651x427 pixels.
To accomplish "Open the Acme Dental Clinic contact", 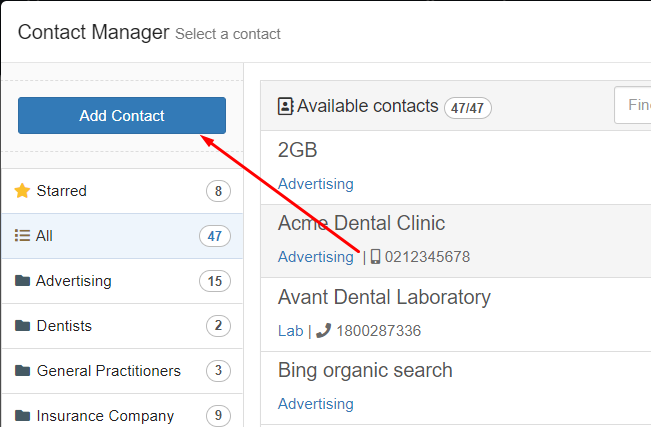I will pyautogui.click(x=456, y=241).
